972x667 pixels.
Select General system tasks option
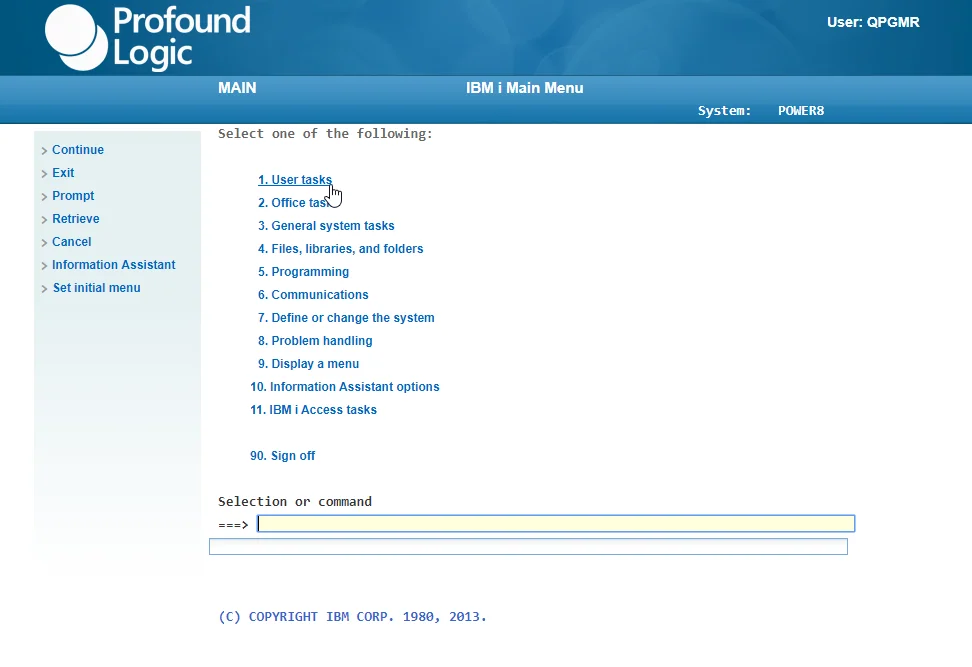[326, 226]
